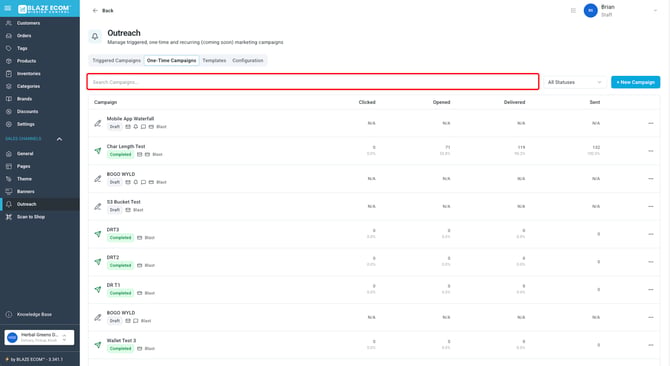Click the General icon in sidebar
This screenshot has width=670, height=366.
(x=9, y=154)
